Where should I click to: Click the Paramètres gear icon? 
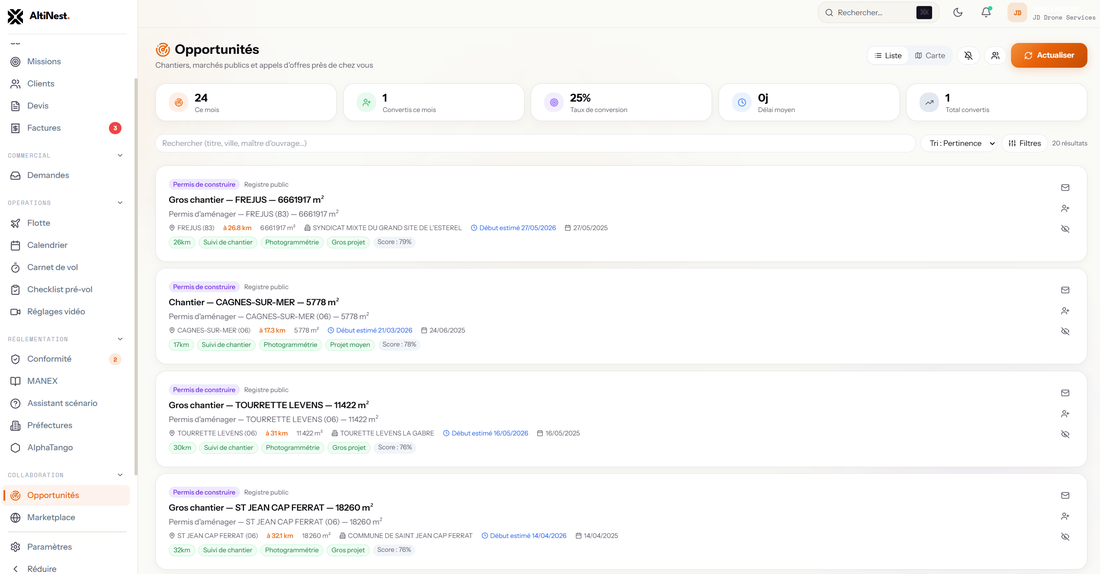(15, 547)
